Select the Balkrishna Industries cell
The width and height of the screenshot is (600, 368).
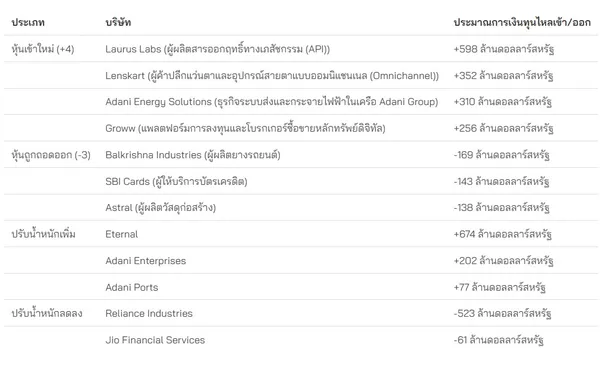pyautogui.click(x=193, y=155)
